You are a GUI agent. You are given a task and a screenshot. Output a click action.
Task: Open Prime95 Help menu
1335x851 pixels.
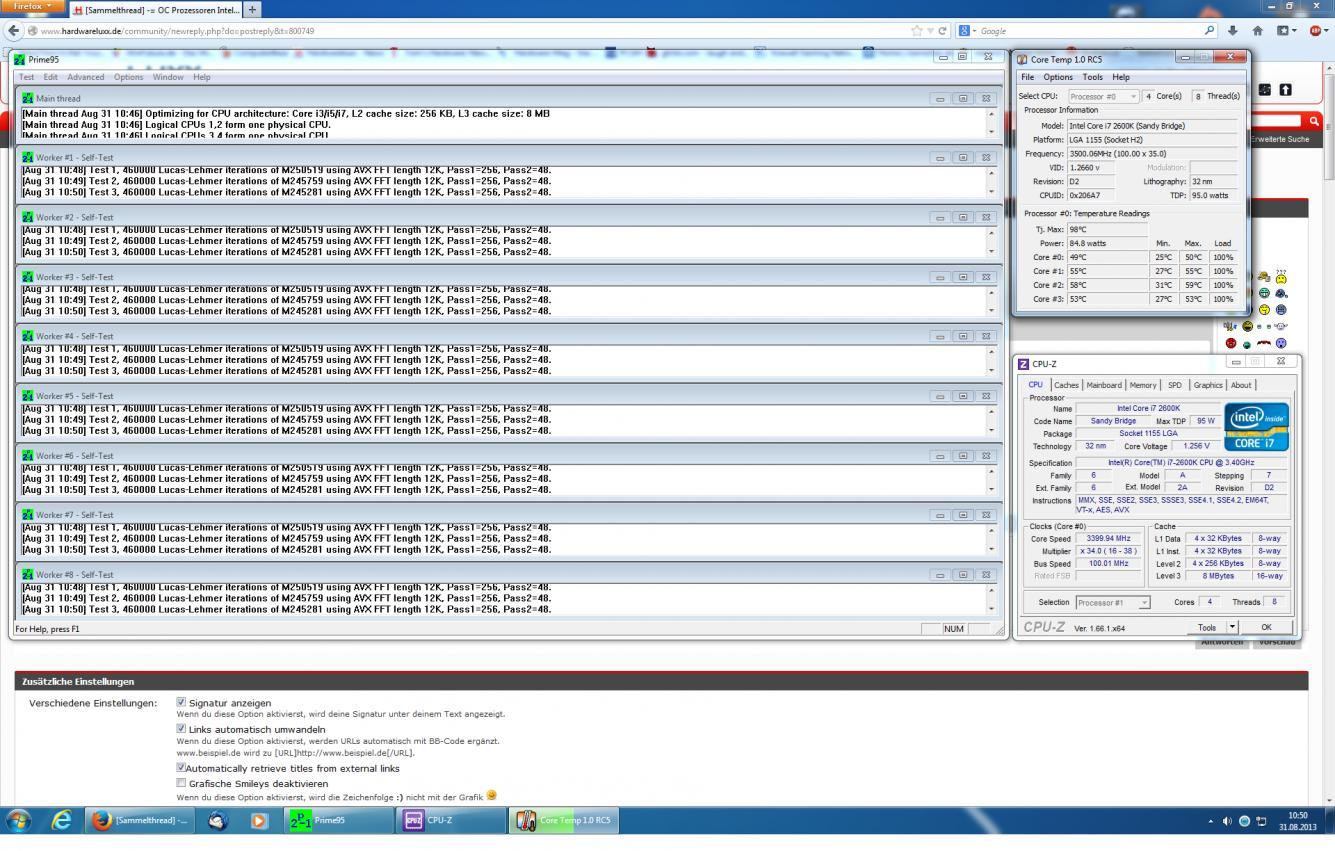[202, 77]
